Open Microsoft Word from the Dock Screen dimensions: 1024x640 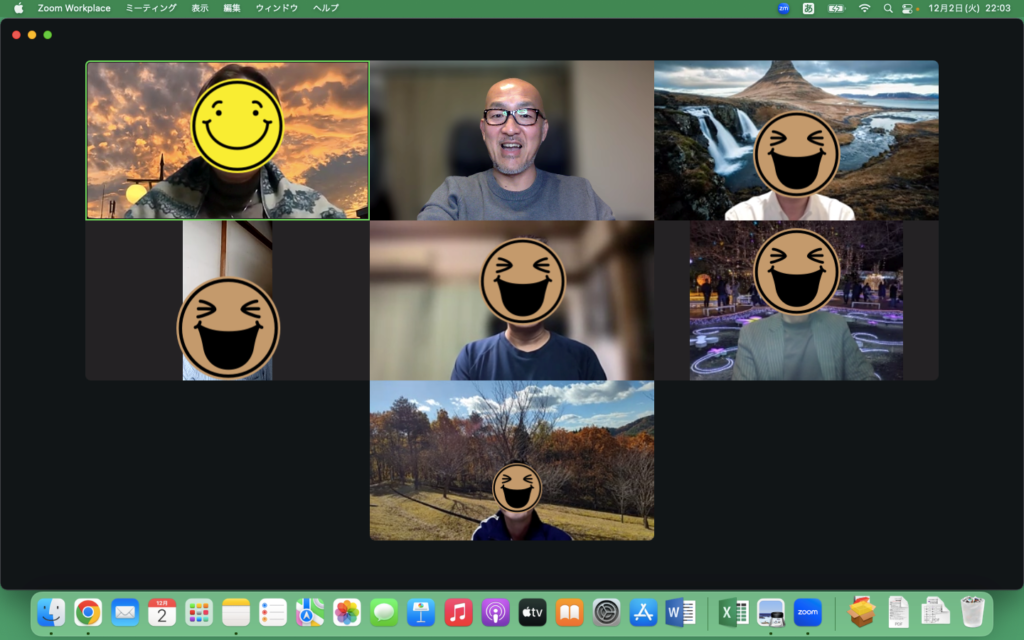(x=680, y=612)
